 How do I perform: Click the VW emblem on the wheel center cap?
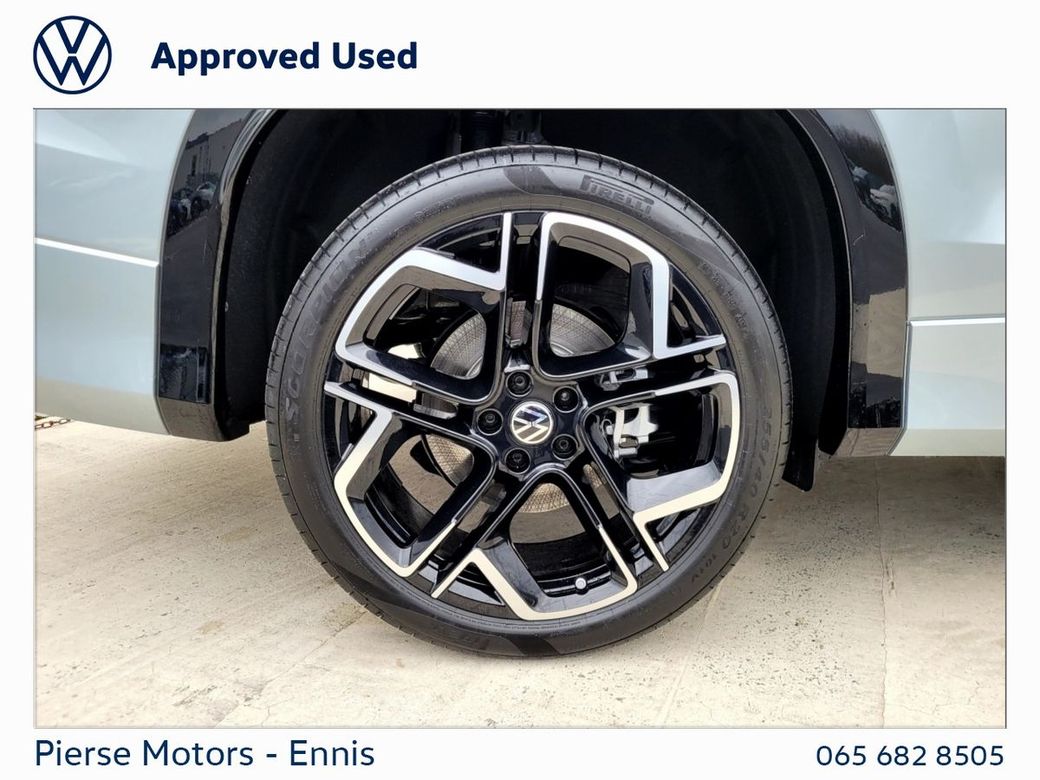pos(531,422)
